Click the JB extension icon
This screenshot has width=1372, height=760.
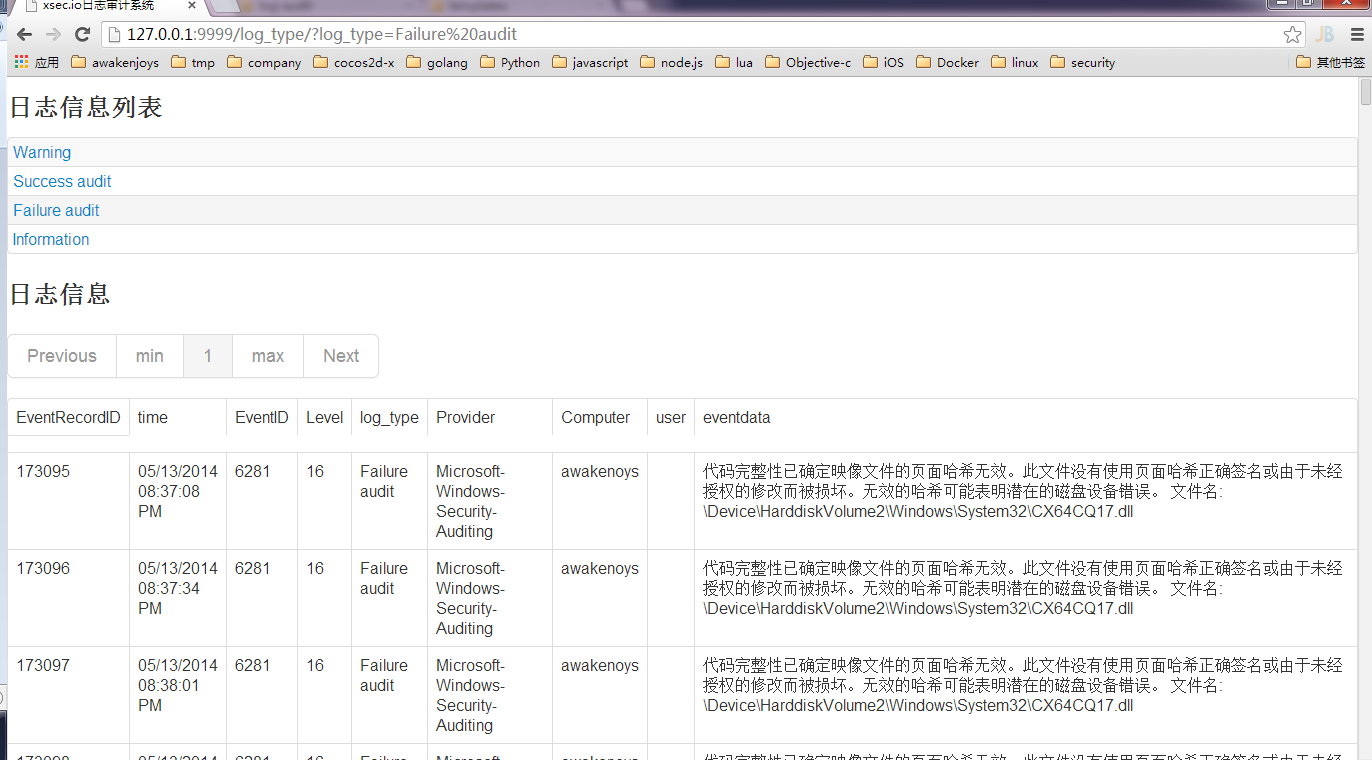click(x=1325, y=35)
